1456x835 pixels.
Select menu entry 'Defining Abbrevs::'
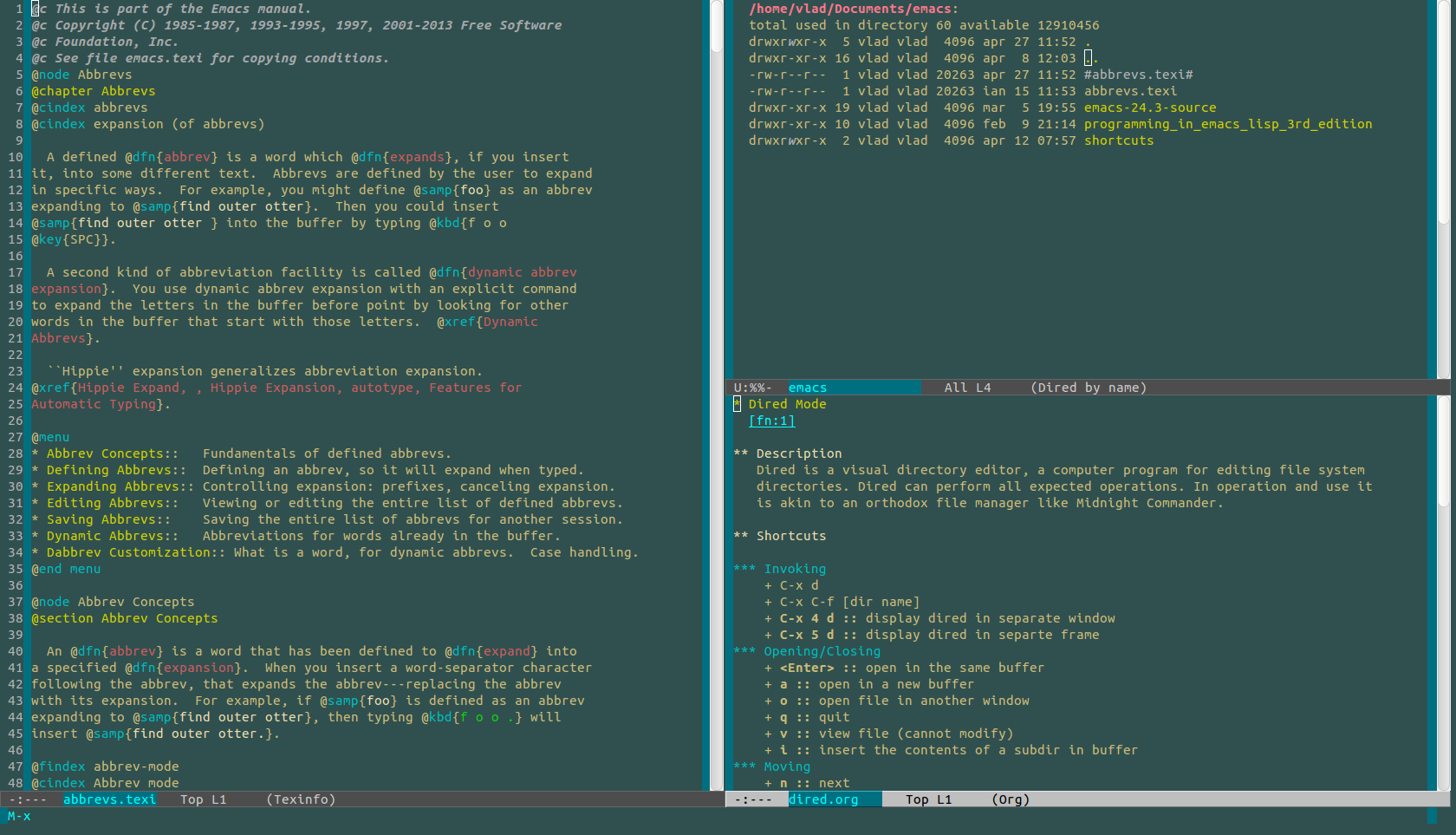coord(116,470)
